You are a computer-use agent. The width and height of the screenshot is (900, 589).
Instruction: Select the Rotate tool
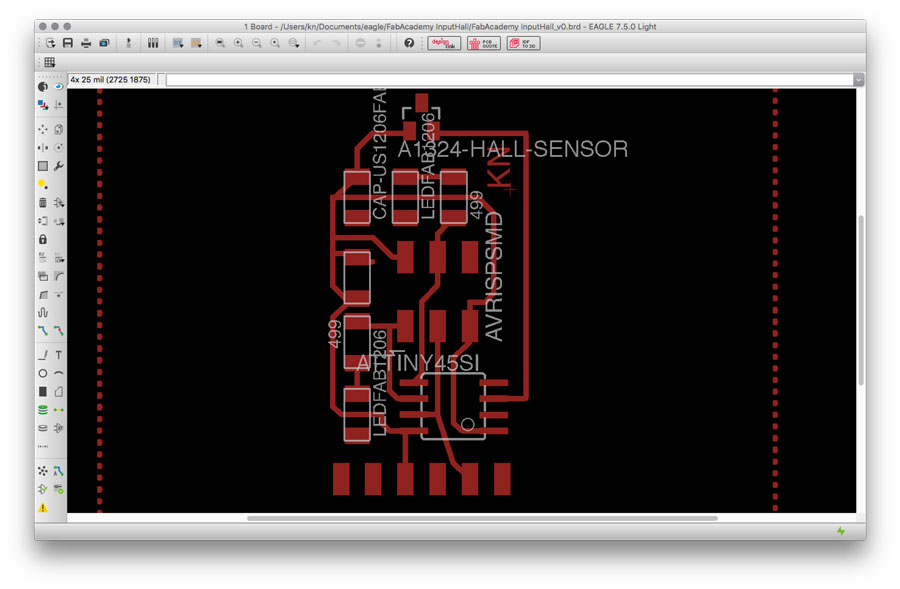(x=59, y=148)
